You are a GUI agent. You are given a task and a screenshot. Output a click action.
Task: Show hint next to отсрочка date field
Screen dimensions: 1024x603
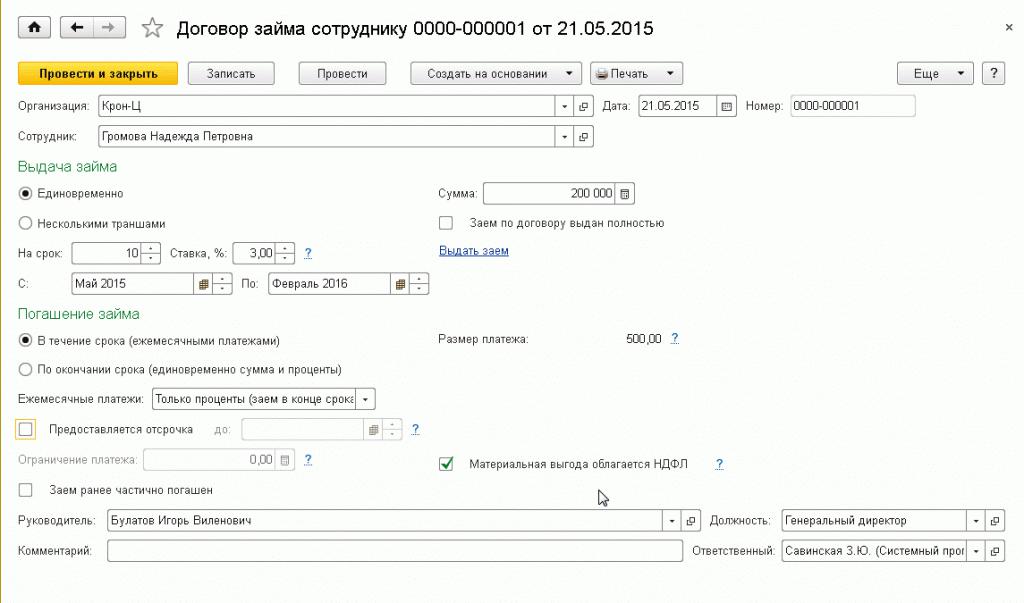pos(415,429)
